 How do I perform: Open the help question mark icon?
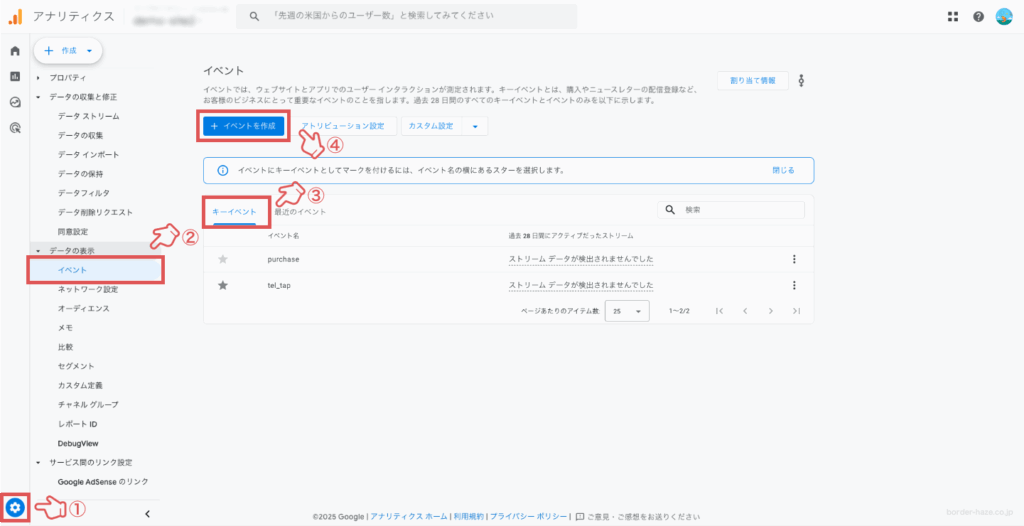click(978, 17)
